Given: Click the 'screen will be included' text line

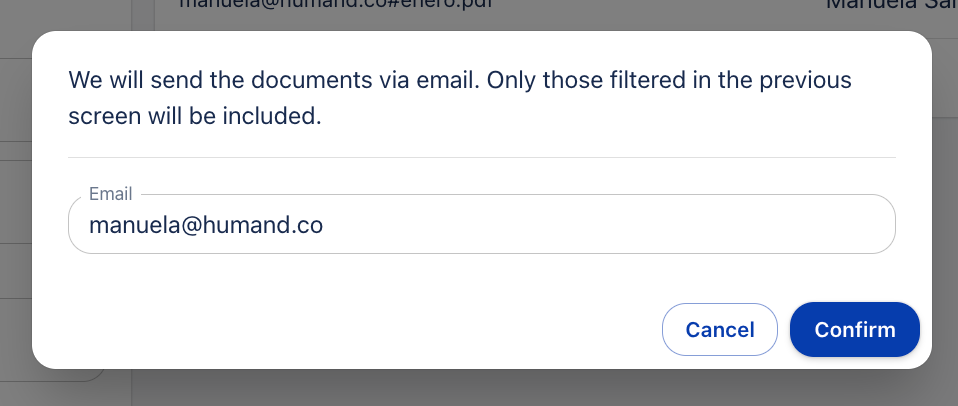Looking at the screenshot, I should (195, 116).
